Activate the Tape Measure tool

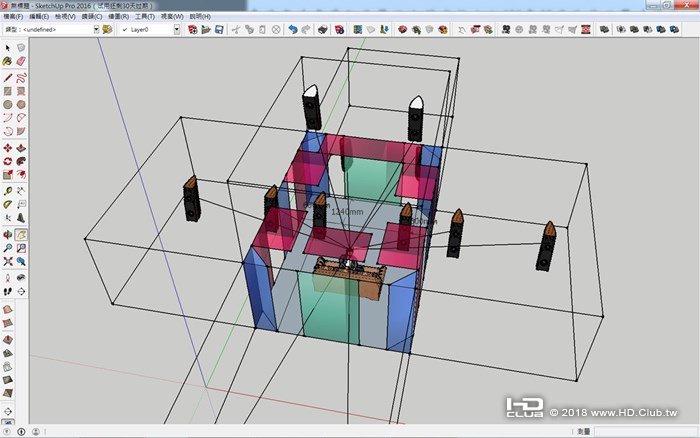(8, 192)
